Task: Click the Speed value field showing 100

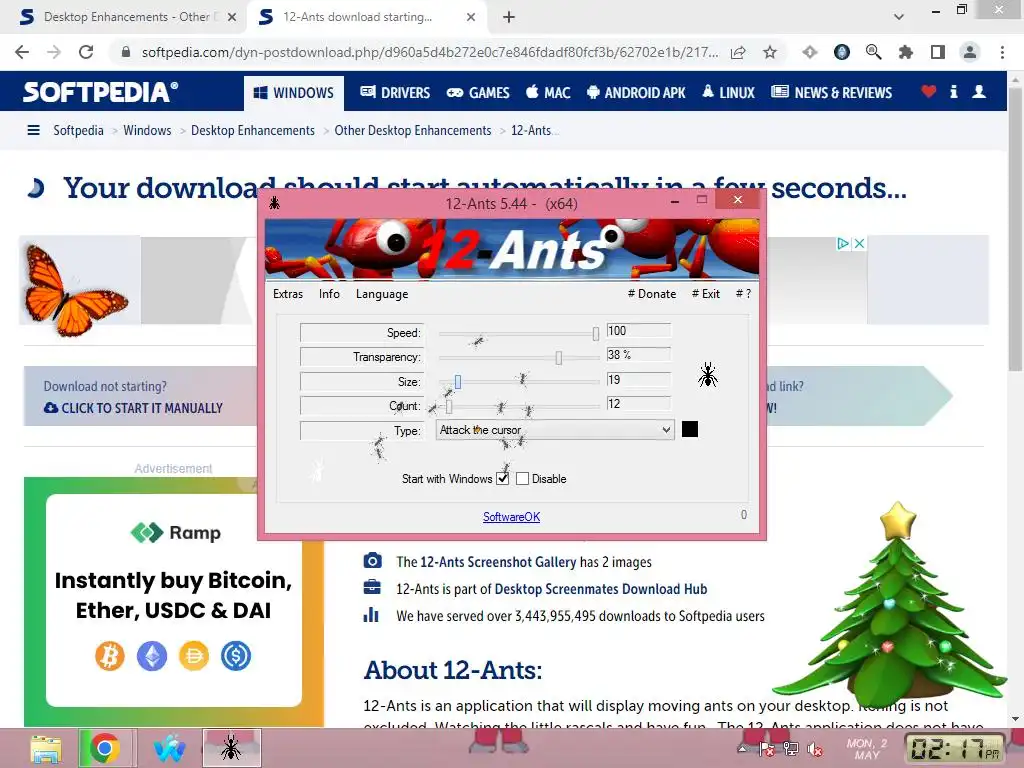Action: click(x=638, y=330)
